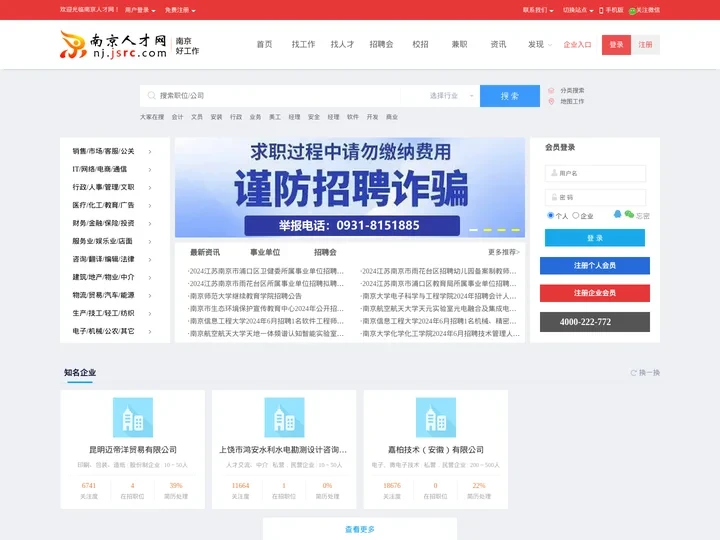The image size is (720, 540).
Task: Click the blue 搜索 button
Action: (510, 96)
